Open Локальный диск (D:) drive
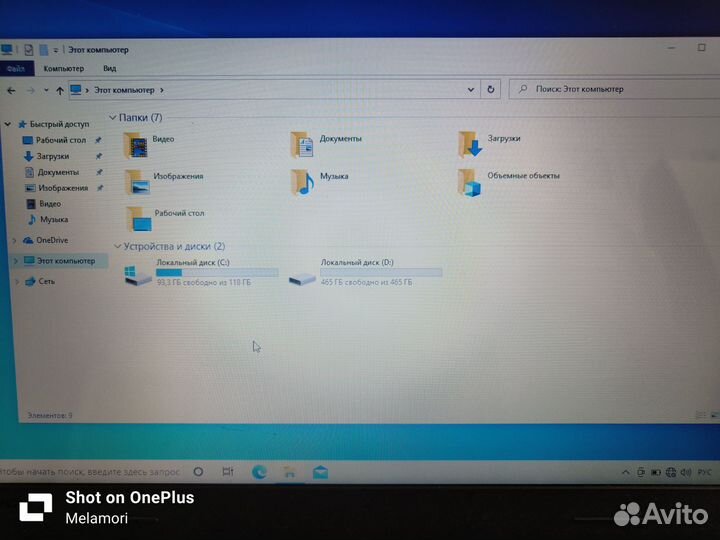 tap(303, 275)
